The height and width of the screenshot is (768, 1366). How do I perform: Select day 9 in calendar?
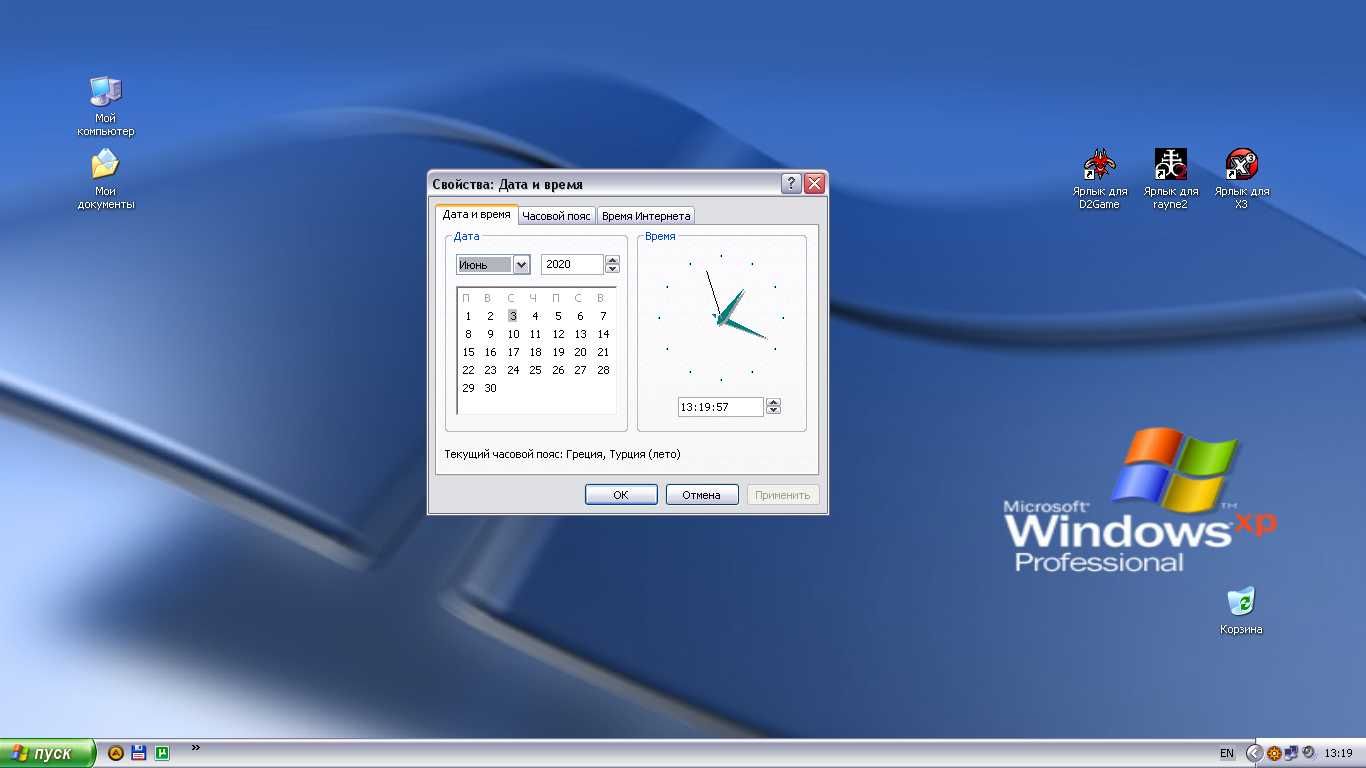pos(490,334)
